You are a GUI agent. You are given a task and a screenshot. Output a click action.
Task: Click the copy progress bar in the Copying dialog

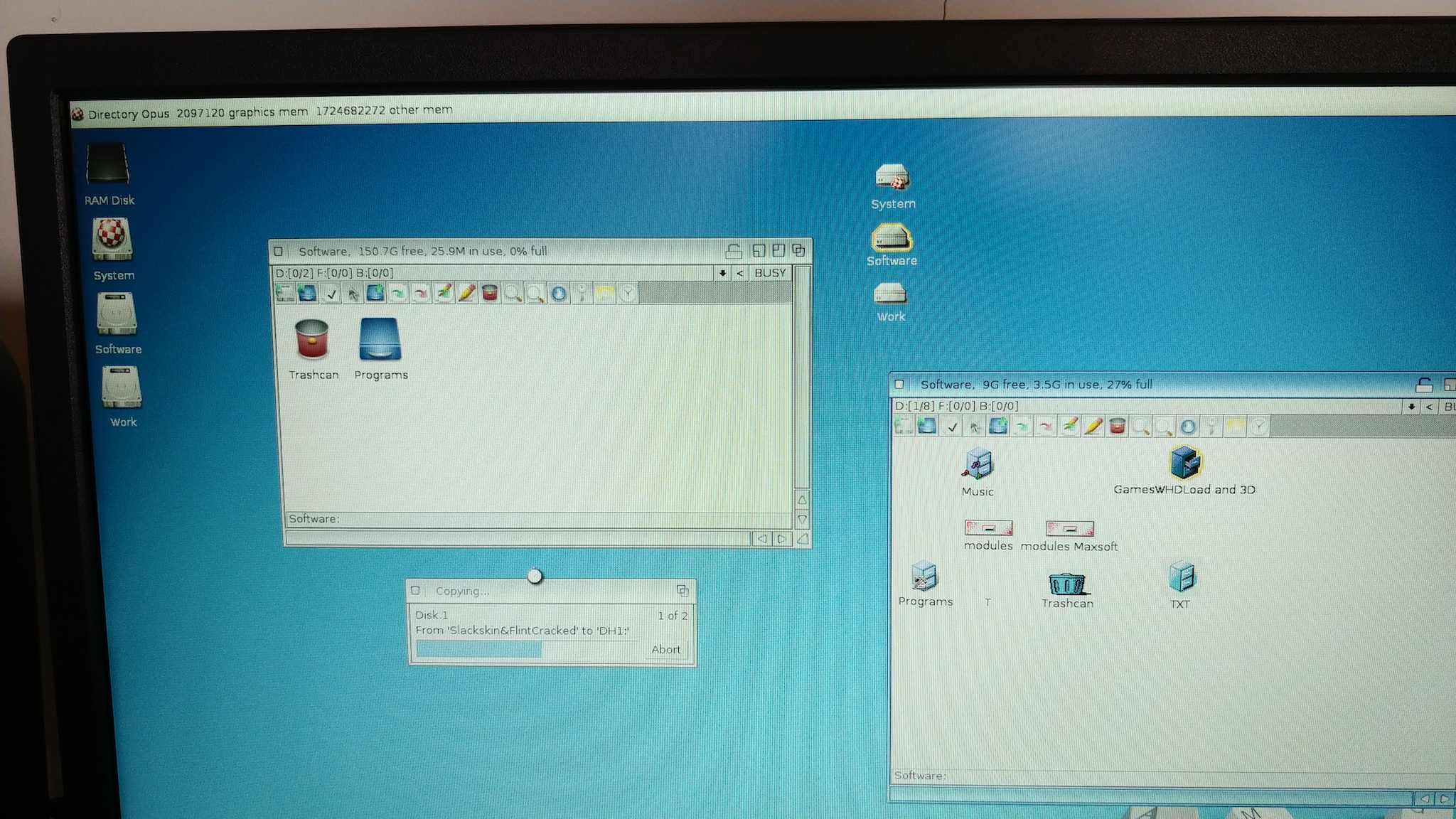pos(527,649)
